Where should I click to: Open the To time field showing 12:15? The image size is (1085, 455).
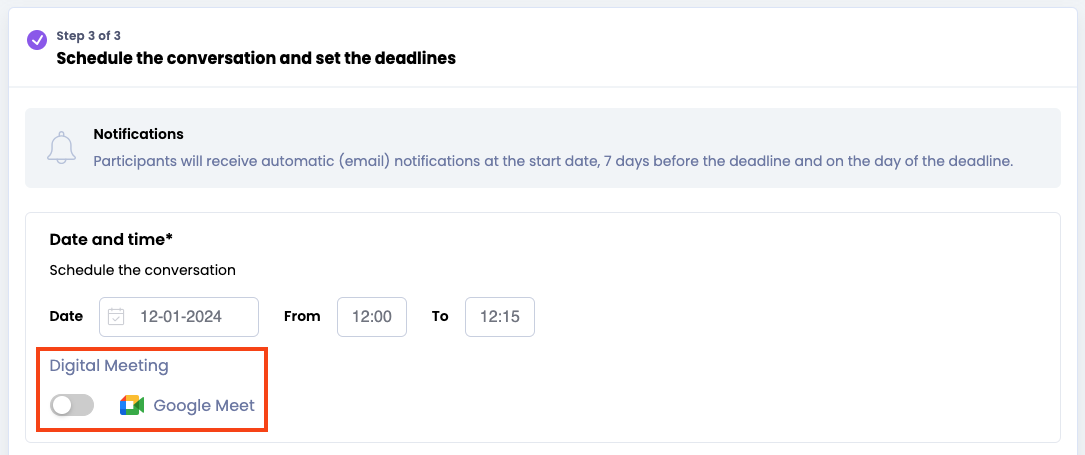500,317
